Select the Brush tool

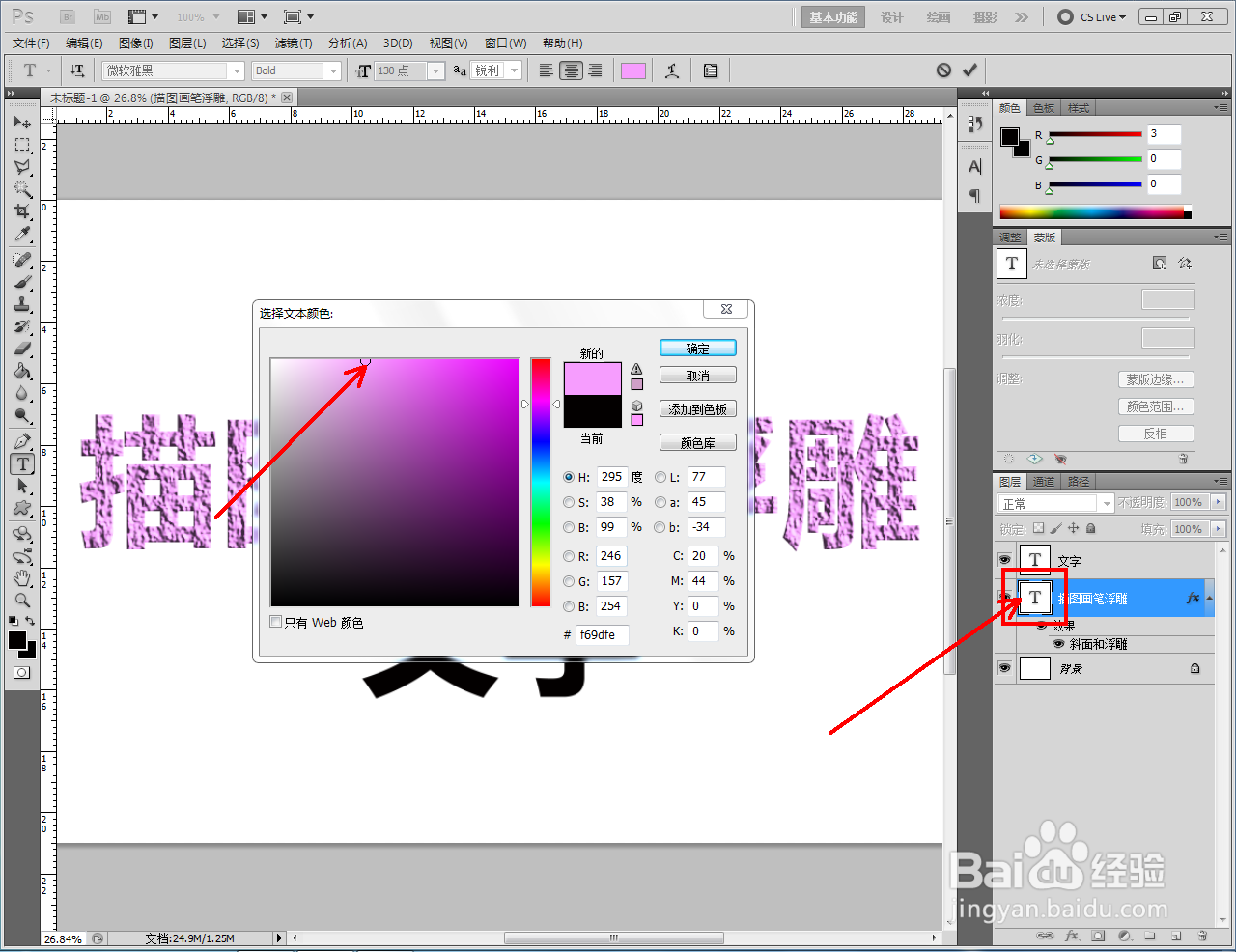coord(22,283)
